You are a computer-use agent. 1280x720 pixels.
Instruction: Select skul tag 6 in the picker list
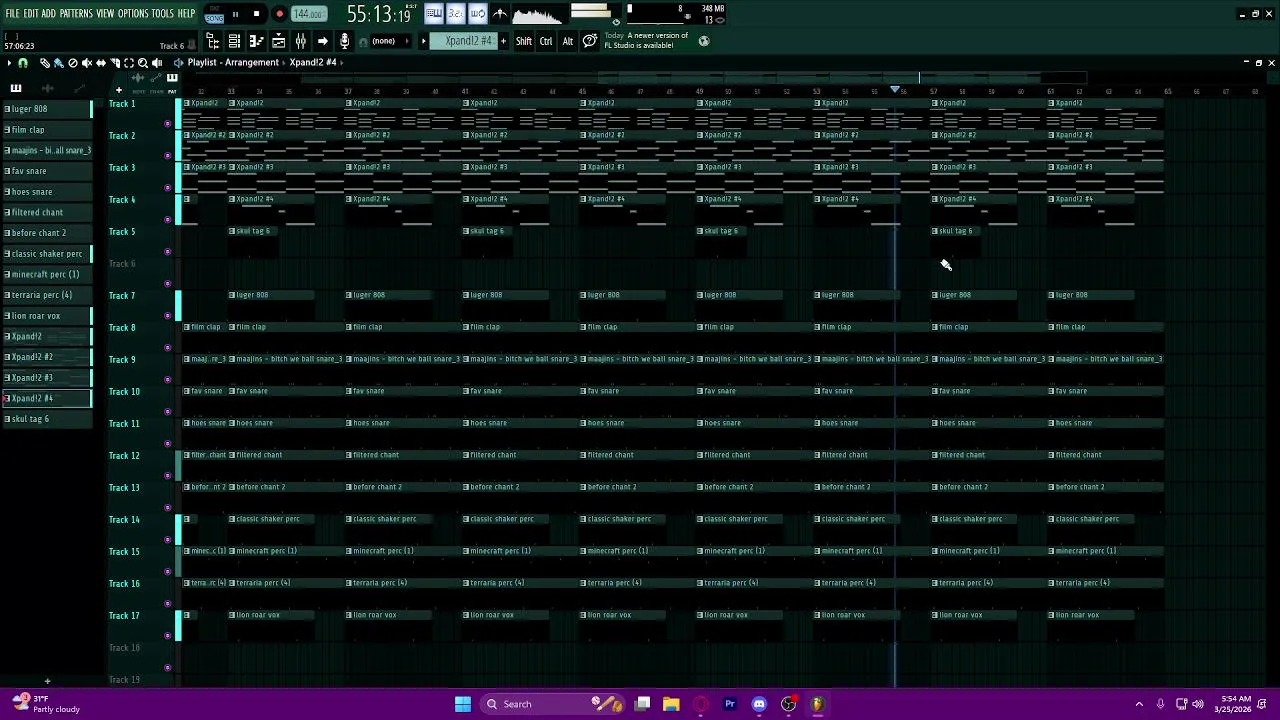(x=46, y=419)
